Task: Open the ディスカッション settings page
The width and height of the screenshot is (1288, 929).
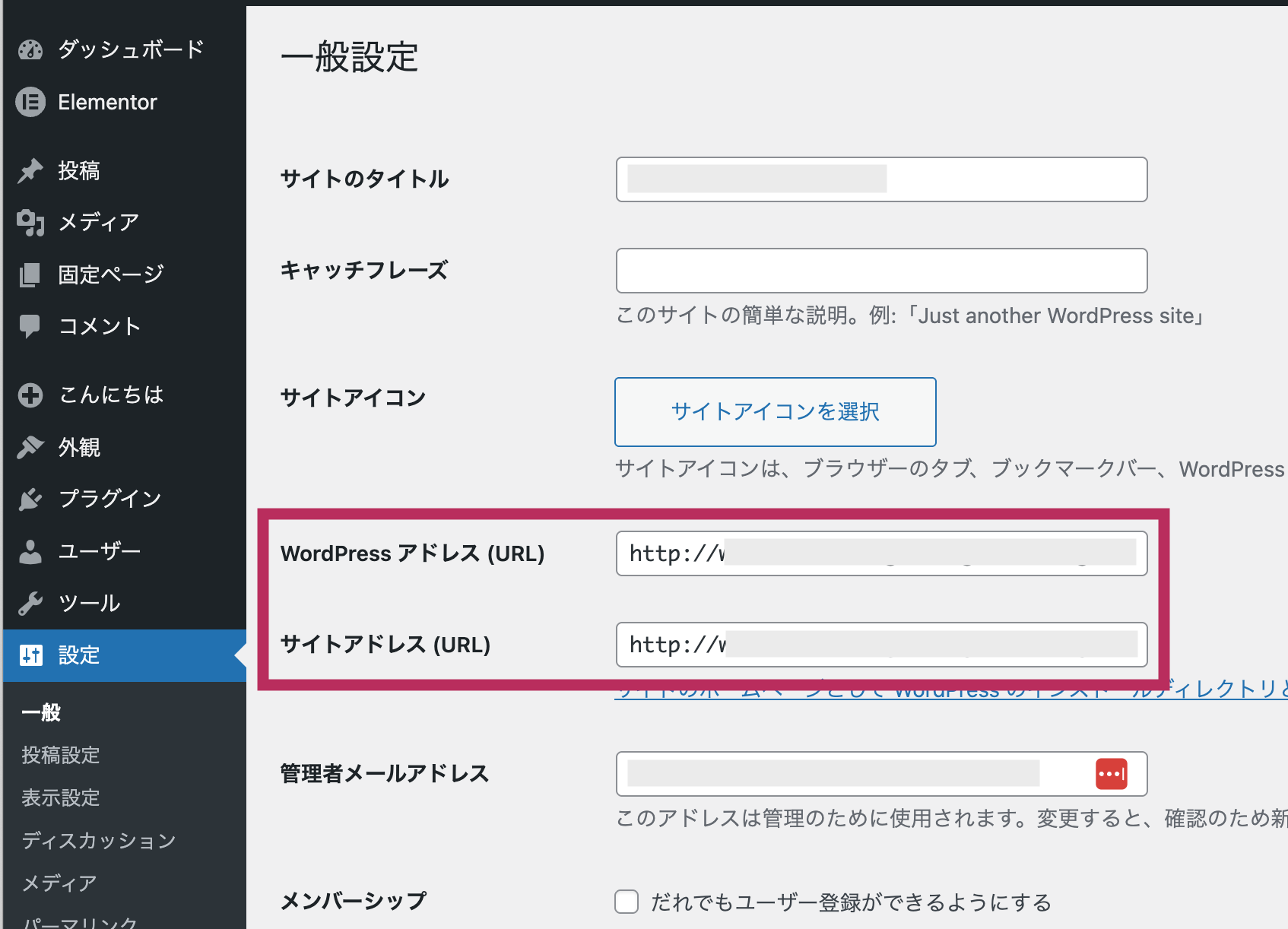Action: coord(97,841)
